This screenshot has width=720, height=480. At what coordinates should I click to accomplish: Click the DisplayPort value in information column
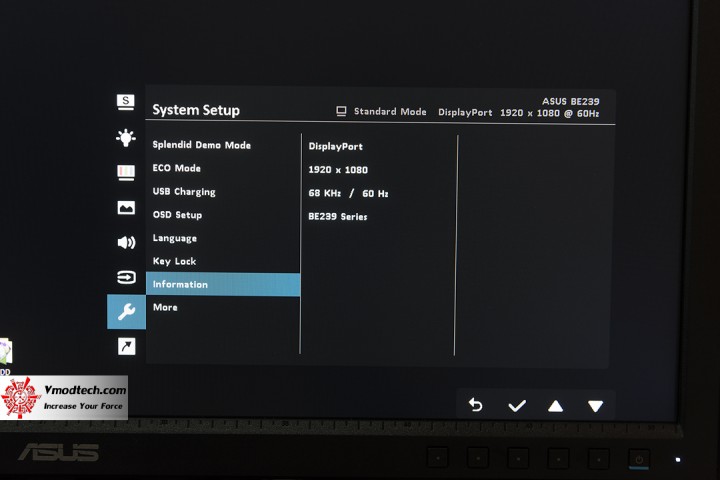[x=336, y=147]
